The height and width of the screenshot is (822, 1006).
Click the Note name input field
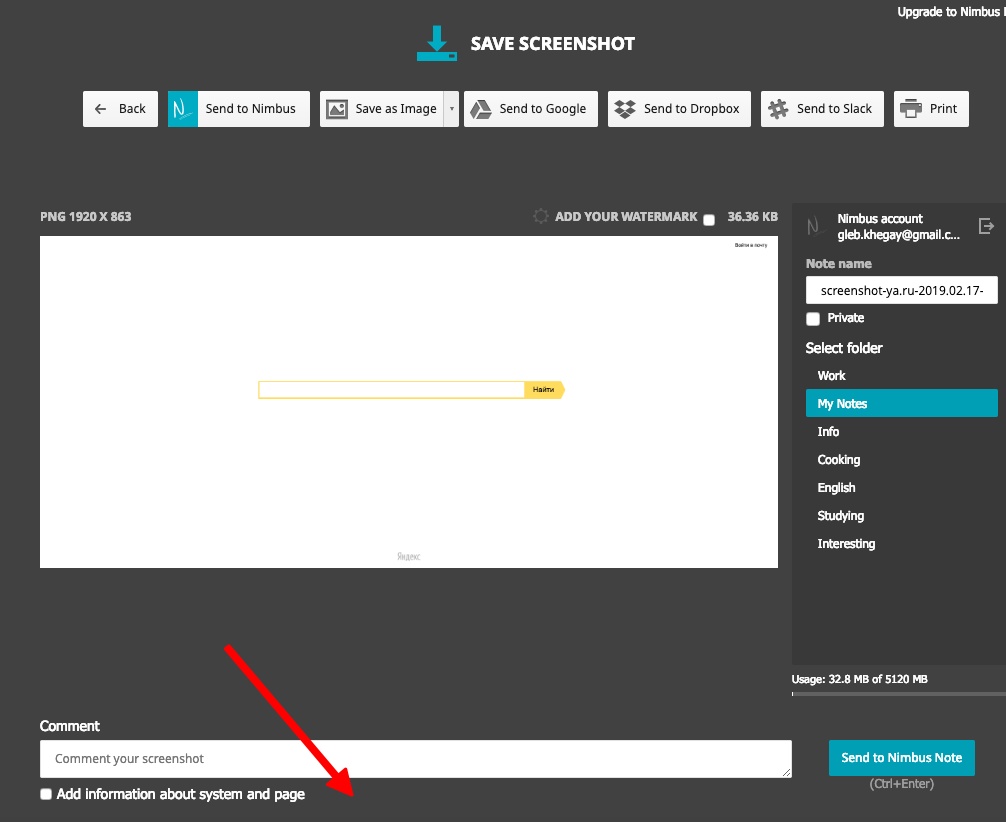click(x=901, y=290)
